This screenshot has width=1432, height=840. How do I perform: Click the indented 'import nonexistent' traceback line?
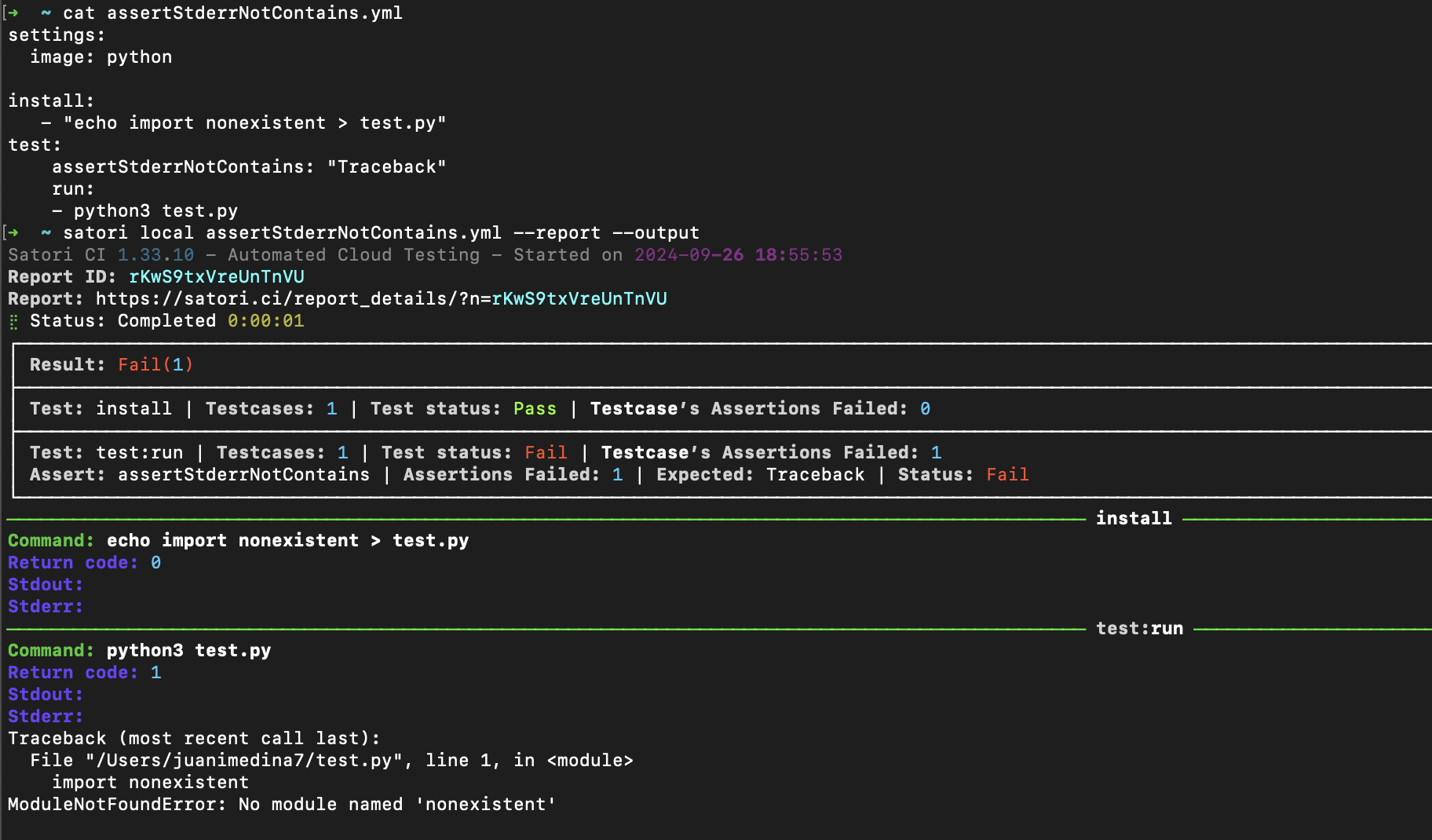pos(150,783)
